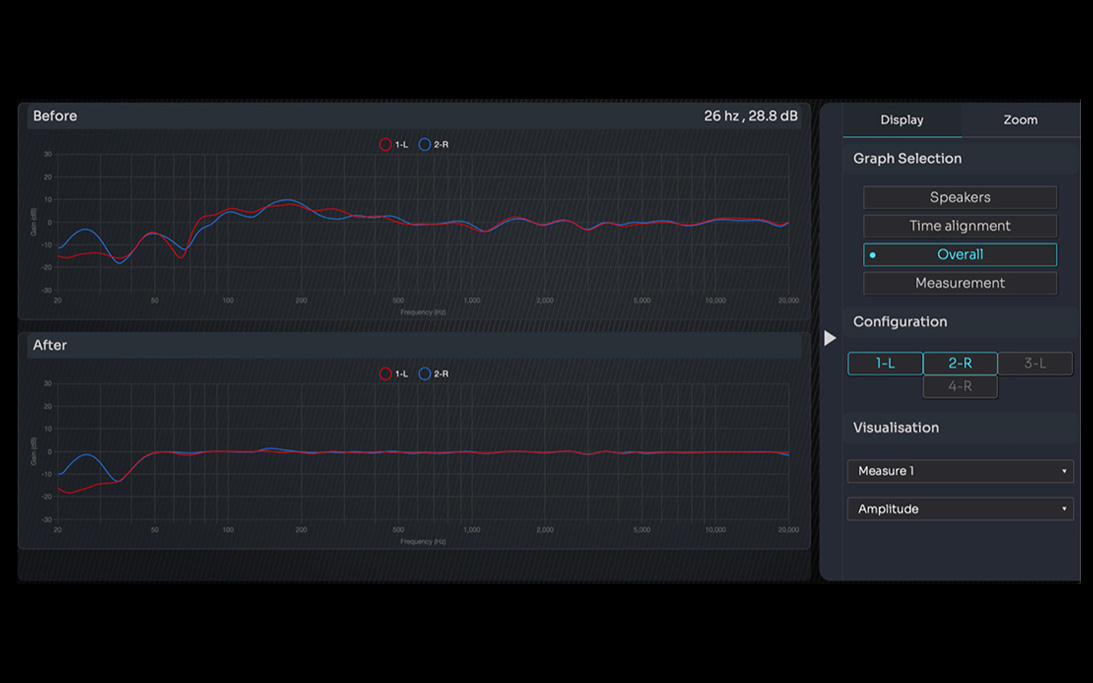The height and width of the screenshot is (683, 1093).
Task: Click the Overall selection indicator dot
Action: [871, 254]
